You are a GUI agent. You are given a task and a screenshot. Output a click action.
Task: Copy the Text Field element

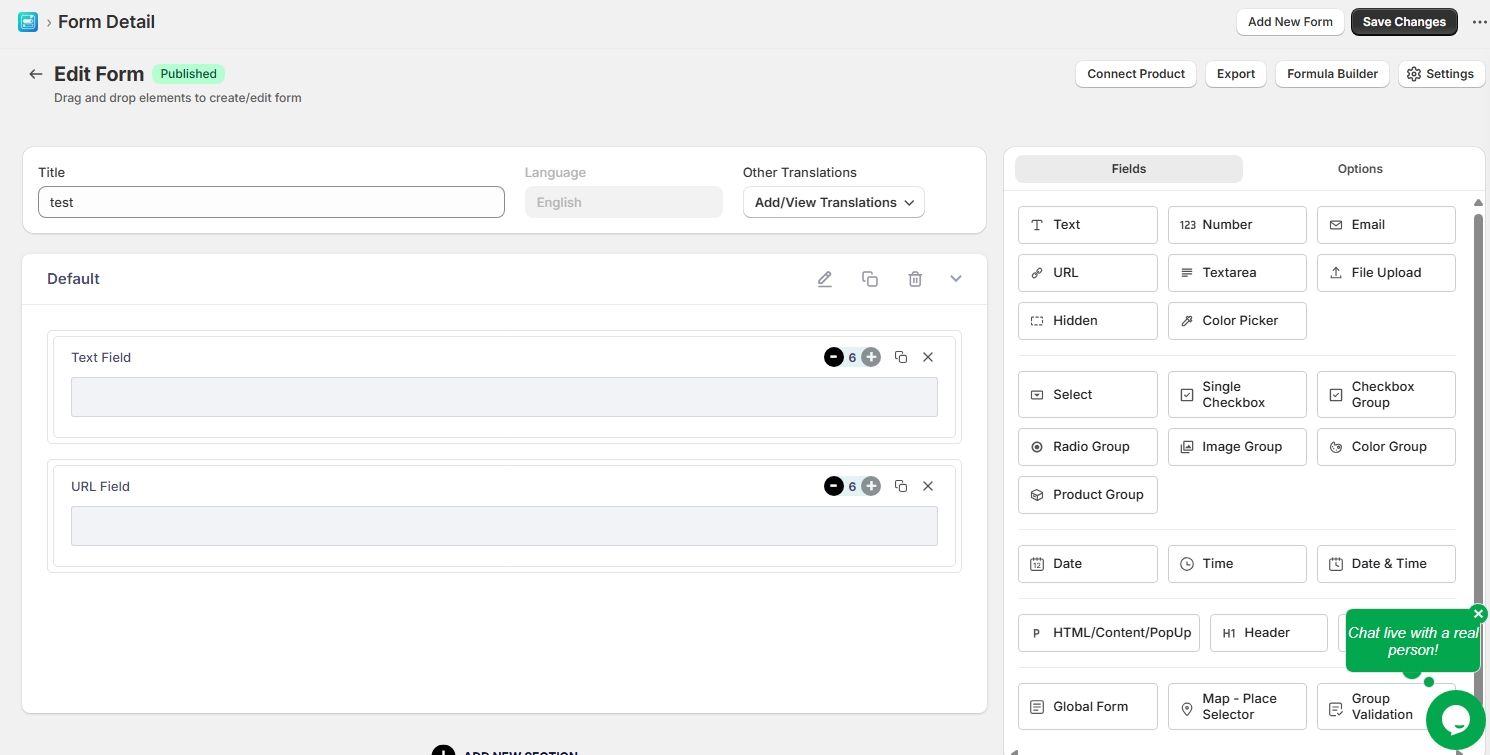click(x=901, y=357)
